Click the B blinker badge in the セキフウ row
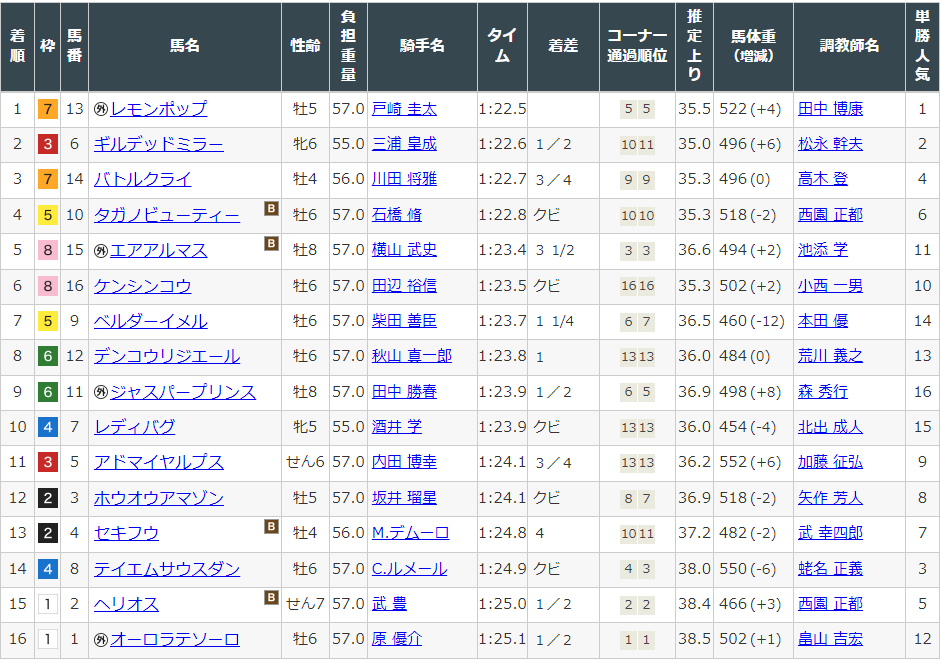942x660 pixels. [272, 527]
